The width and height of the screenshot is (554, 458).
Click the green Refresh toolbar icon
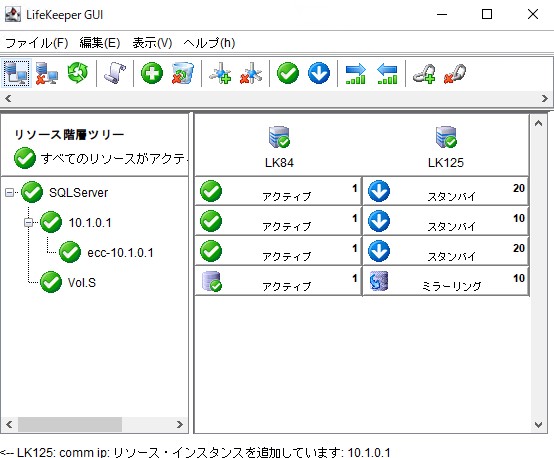point(78,73)
